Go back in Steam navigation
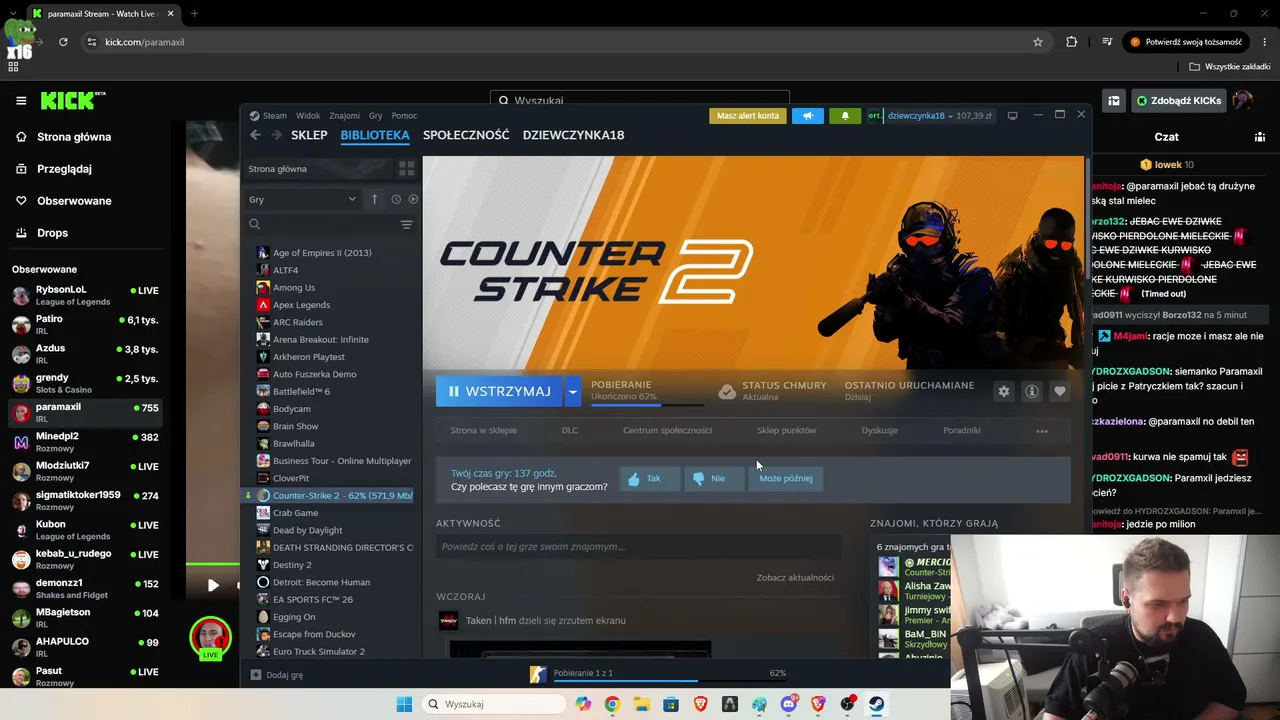Image resolution: width=1280 pixels, height=720 pixels. [255, 135]
